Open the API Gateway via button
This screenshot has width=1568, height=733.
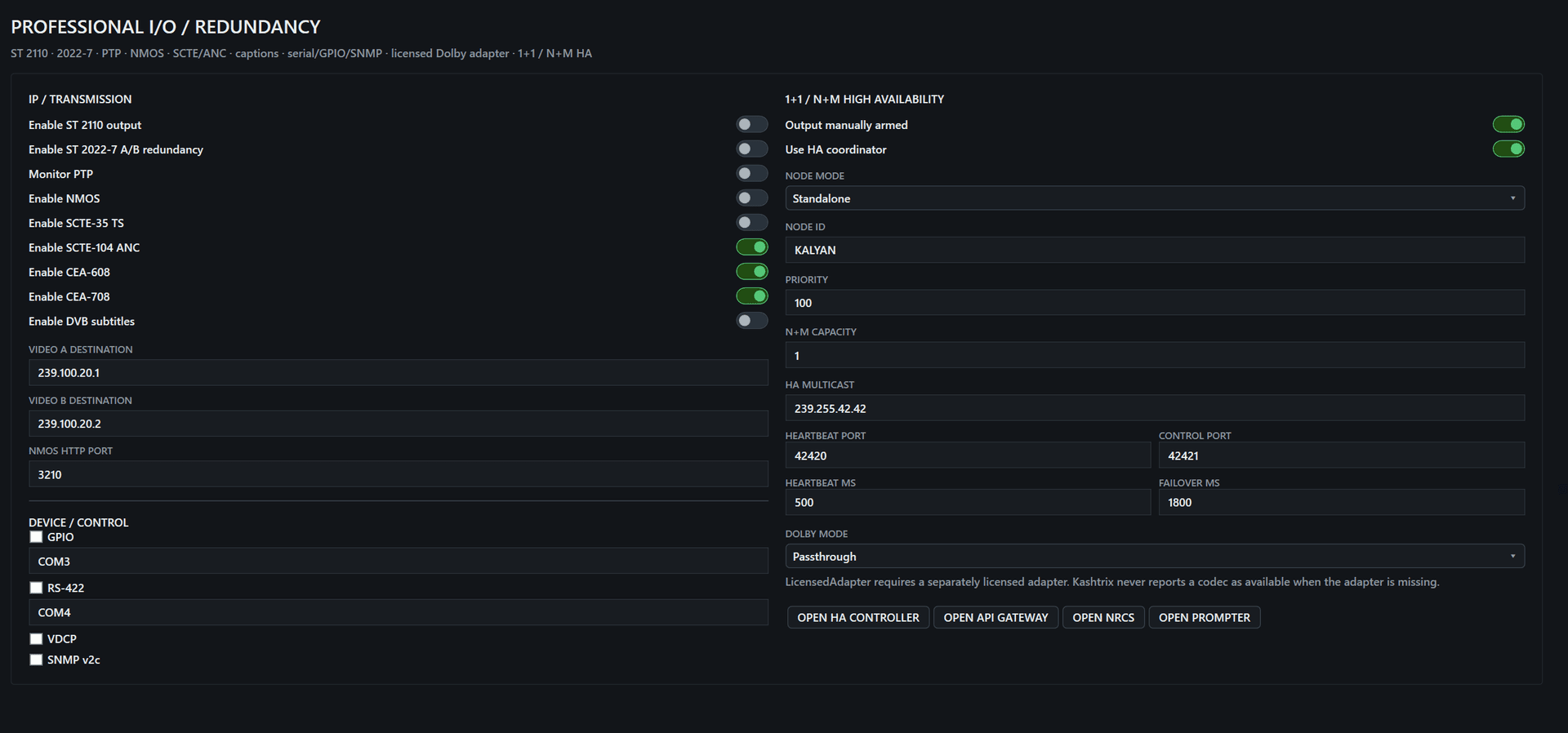[x=996, y=617]
